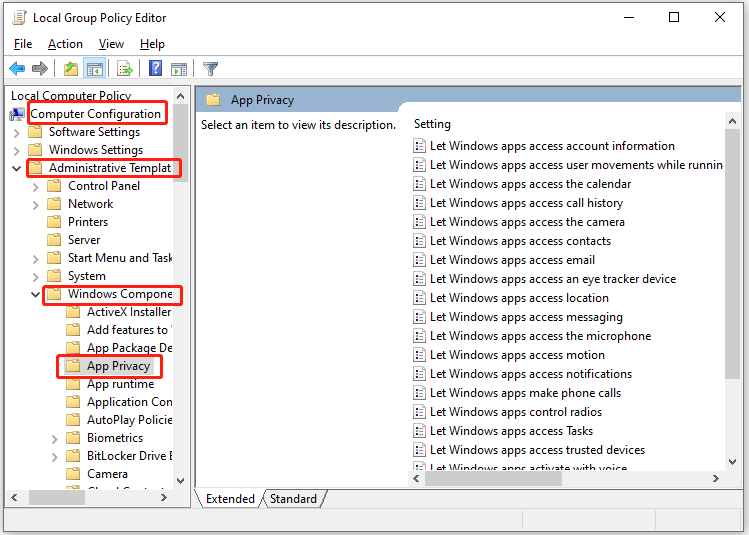The width and height of the screenshot is (749, 535).
Task: Expand the Windows Settings node
Action: tap(17, 150)
